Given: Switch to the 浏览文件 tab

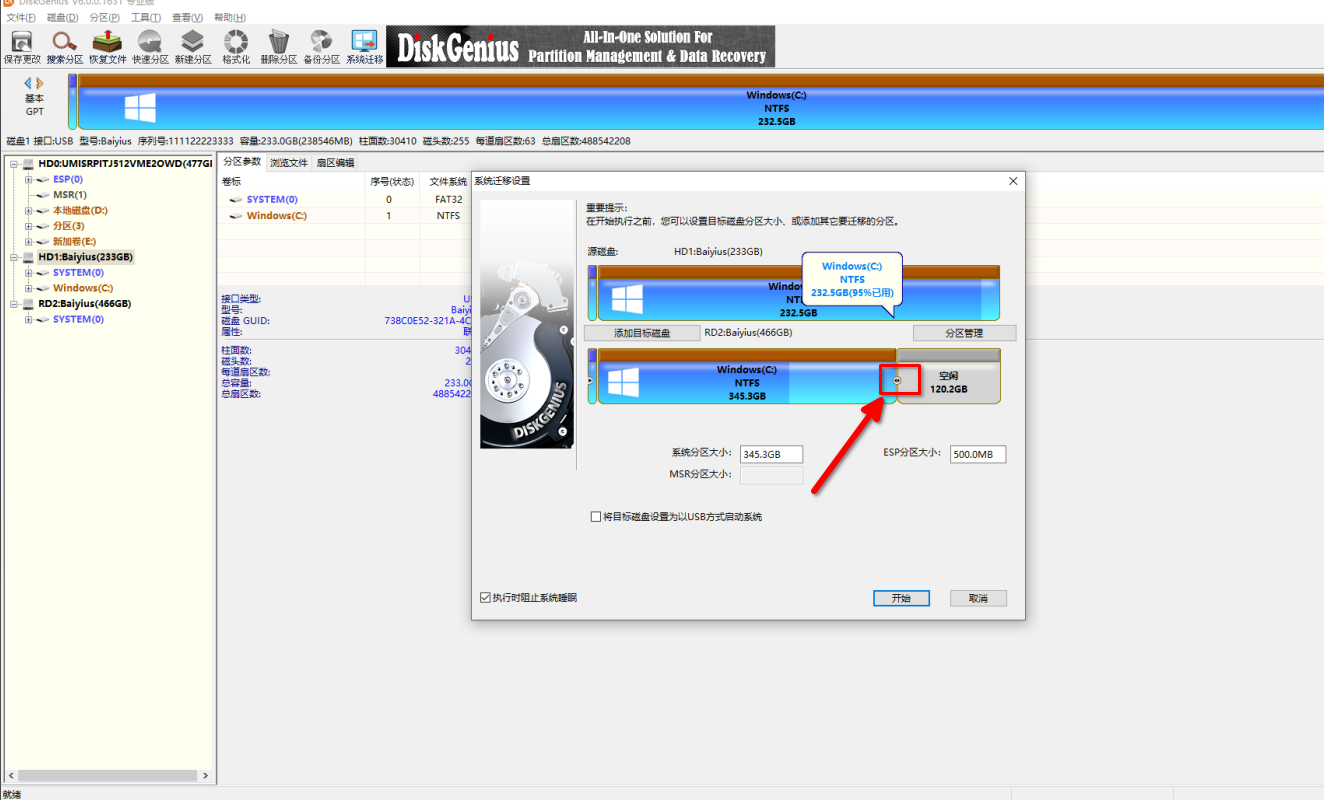Looking at the screenshot, I should pyautogui.click(x=289, y=162).
